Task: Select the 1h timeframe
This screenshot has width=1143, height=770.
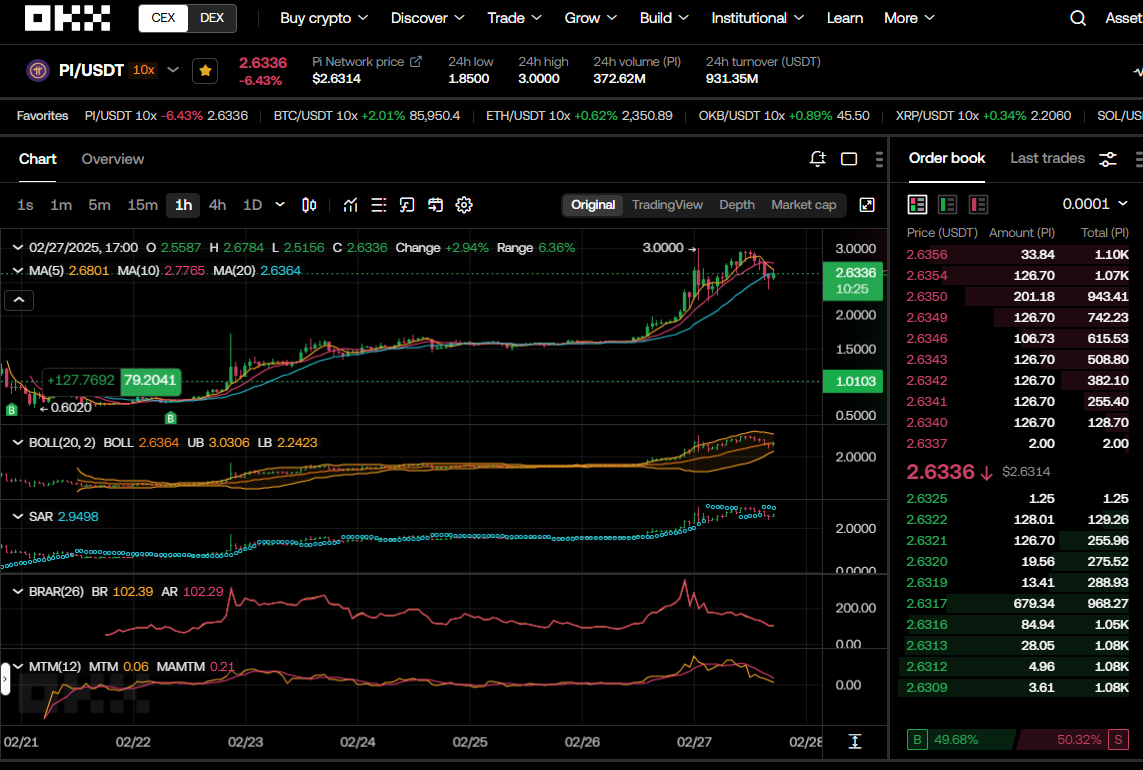Action: [x=184, y=205]
